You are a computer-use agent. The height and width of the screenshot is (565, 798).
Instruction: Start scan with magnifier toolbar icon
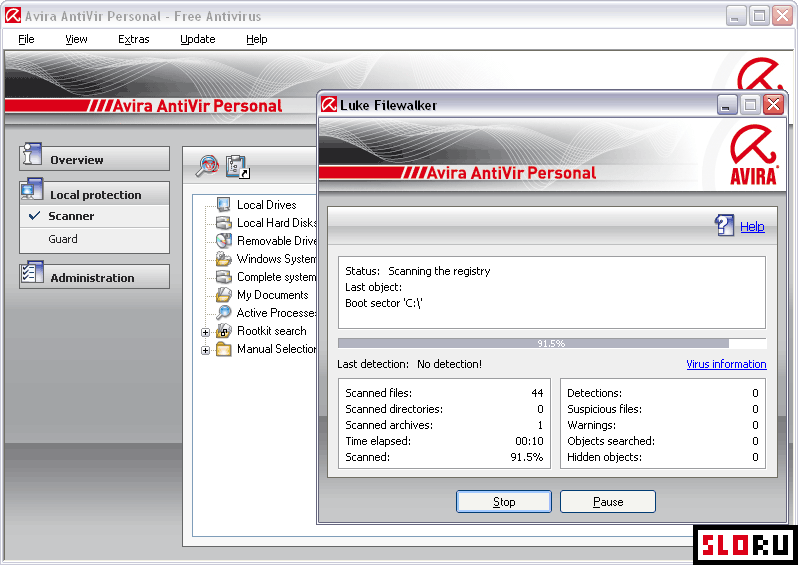coord(207,165)
